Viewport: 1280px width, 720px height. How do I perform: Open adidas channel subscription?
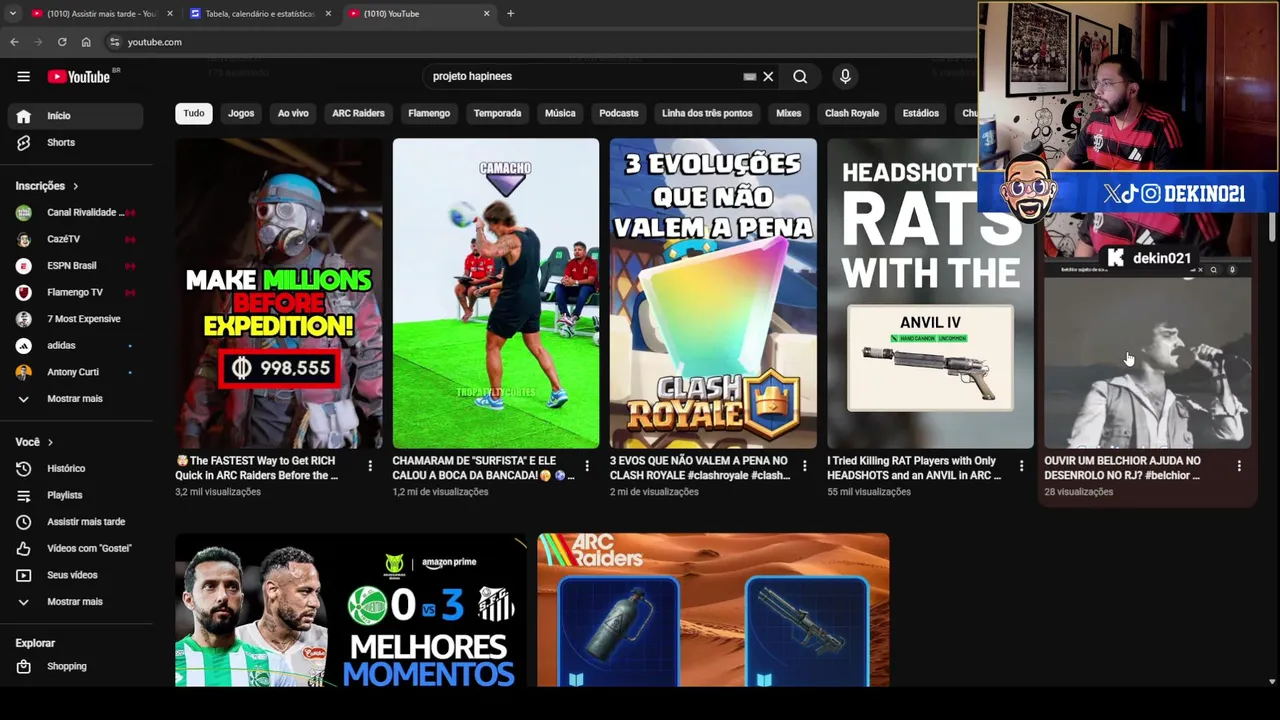pyautogui.click(x=76, y=346)
